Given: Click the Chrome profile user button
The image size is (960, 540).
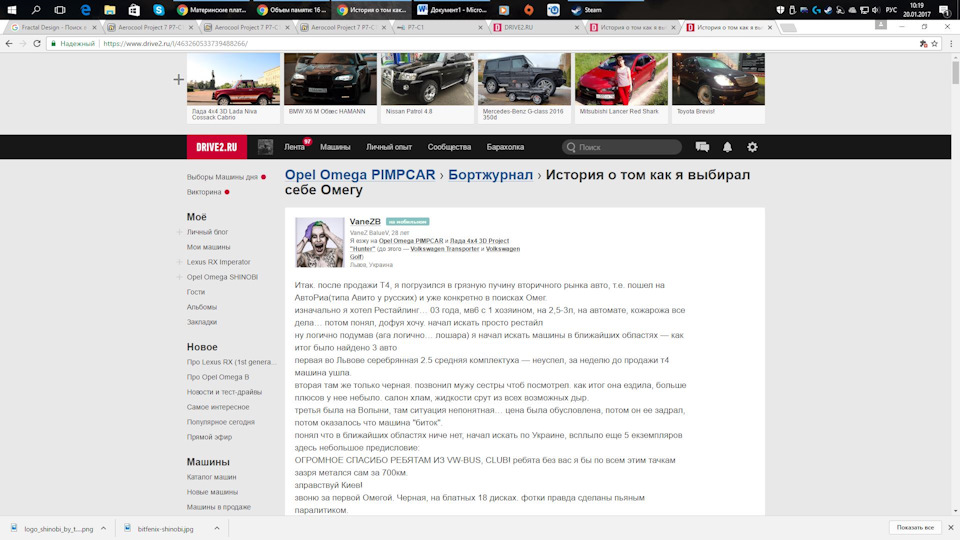Looking at the screenshot, I should coord(880,24).
